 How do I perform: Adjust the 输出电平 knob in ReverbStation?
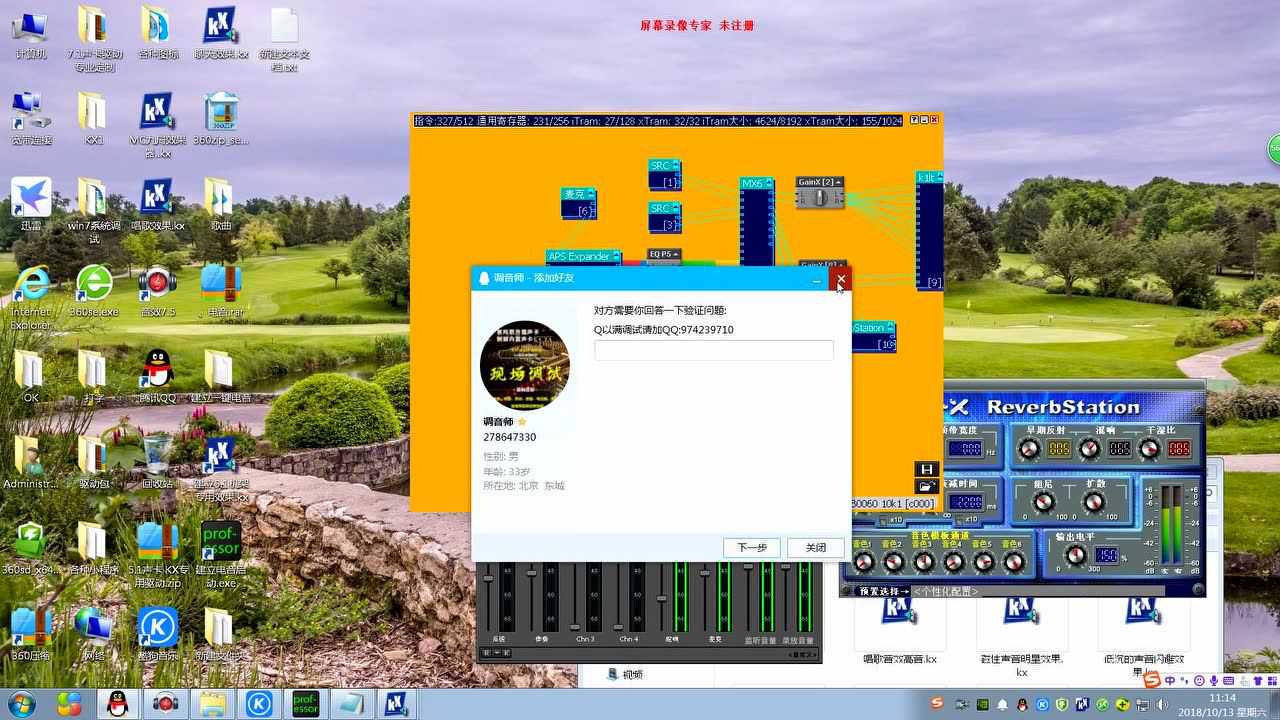pos(1075,555)
